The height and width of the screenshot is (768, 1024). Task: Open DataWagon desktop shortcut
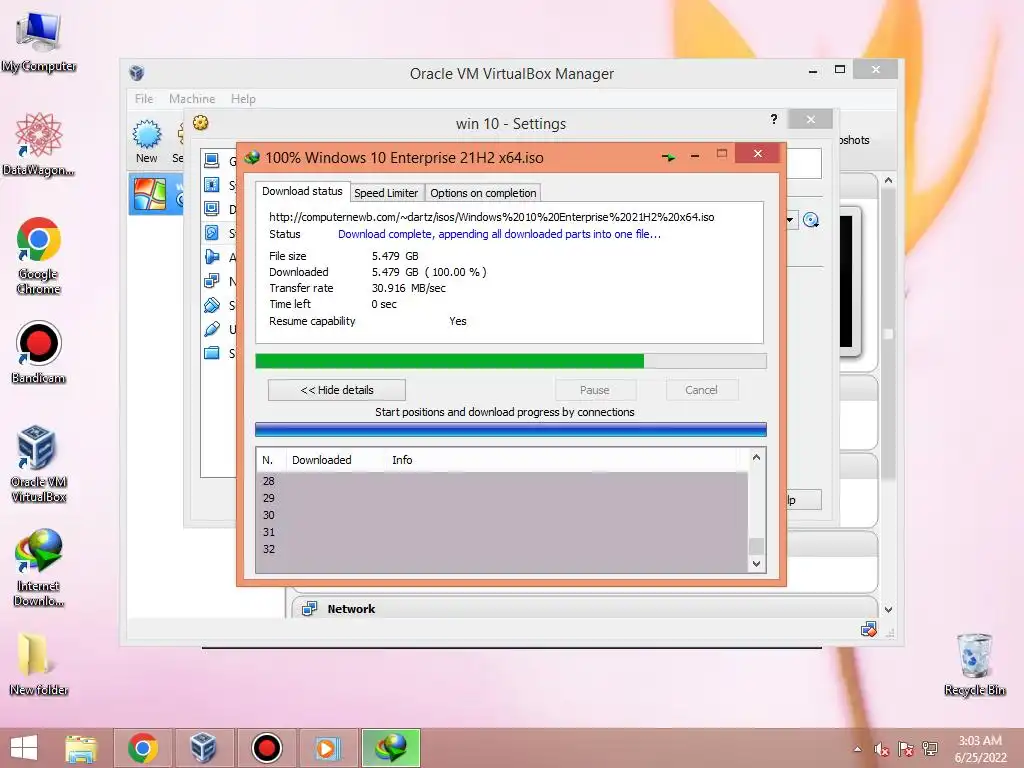click(39, 144)
